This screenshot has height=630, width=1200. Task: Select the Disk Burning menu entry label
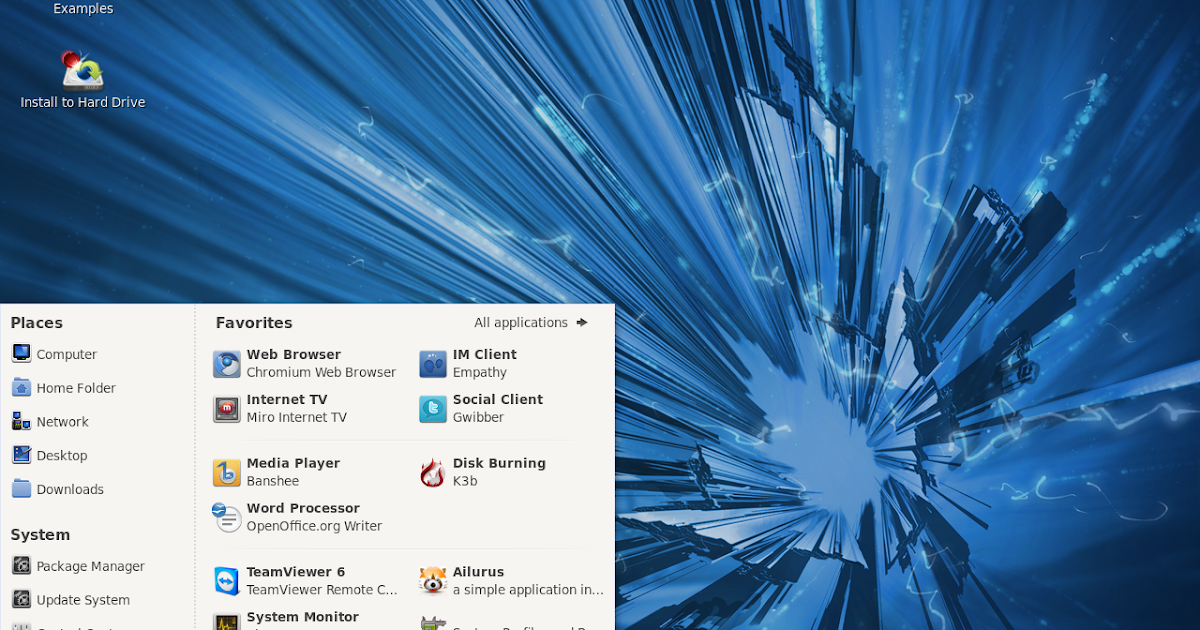coord(499,463)
